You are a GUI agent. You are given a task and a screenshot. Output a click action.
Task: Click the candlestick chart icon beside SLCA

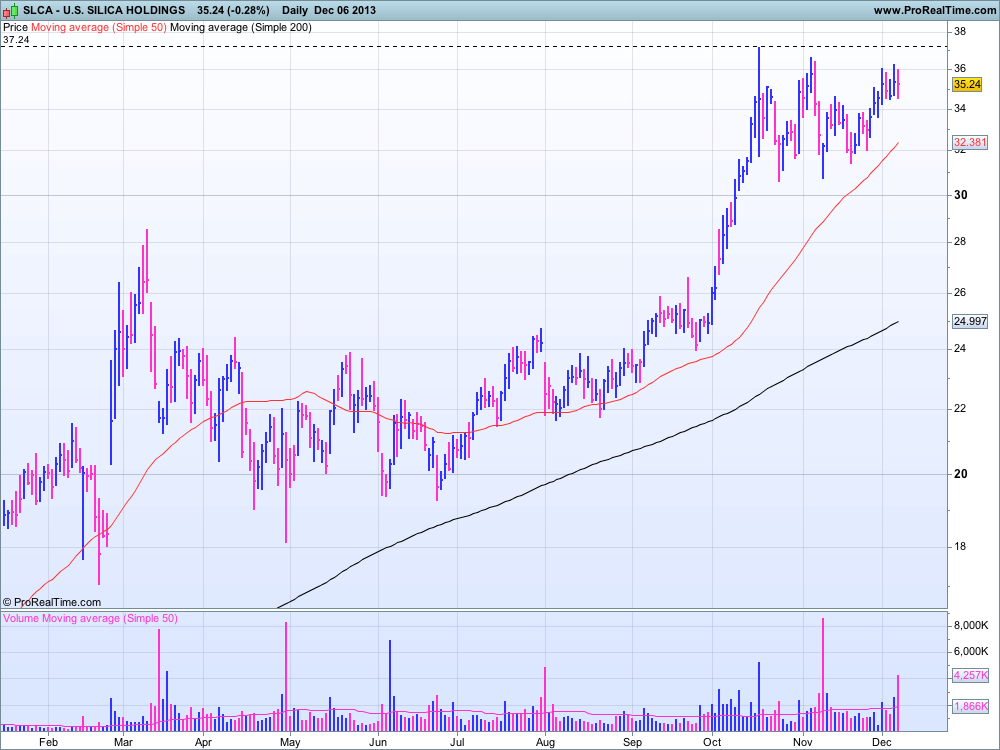click(13, 10)
